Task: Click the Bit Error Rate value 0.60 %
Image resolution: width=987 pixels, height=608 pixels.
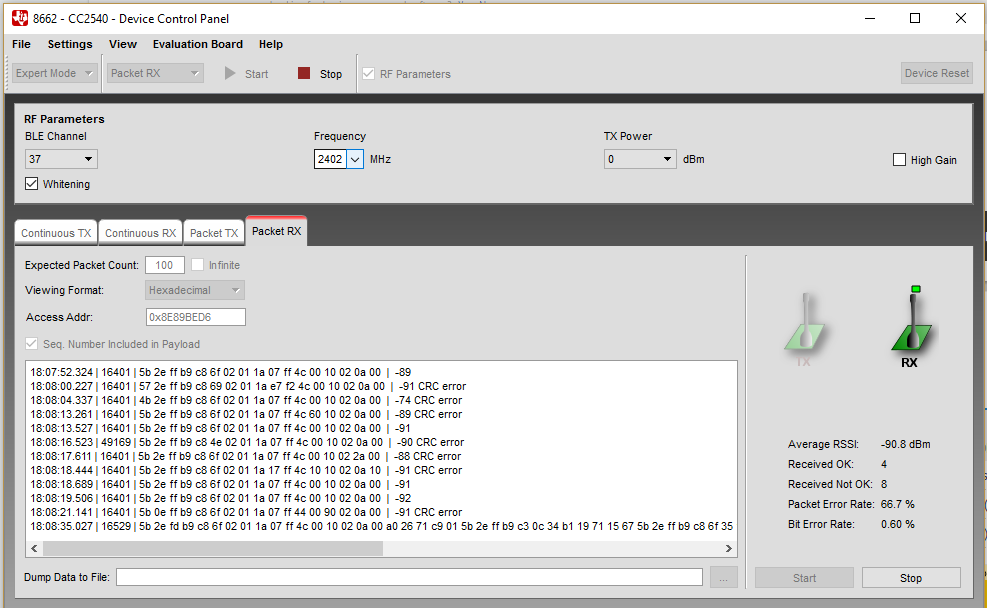Action: click(898, 524)
